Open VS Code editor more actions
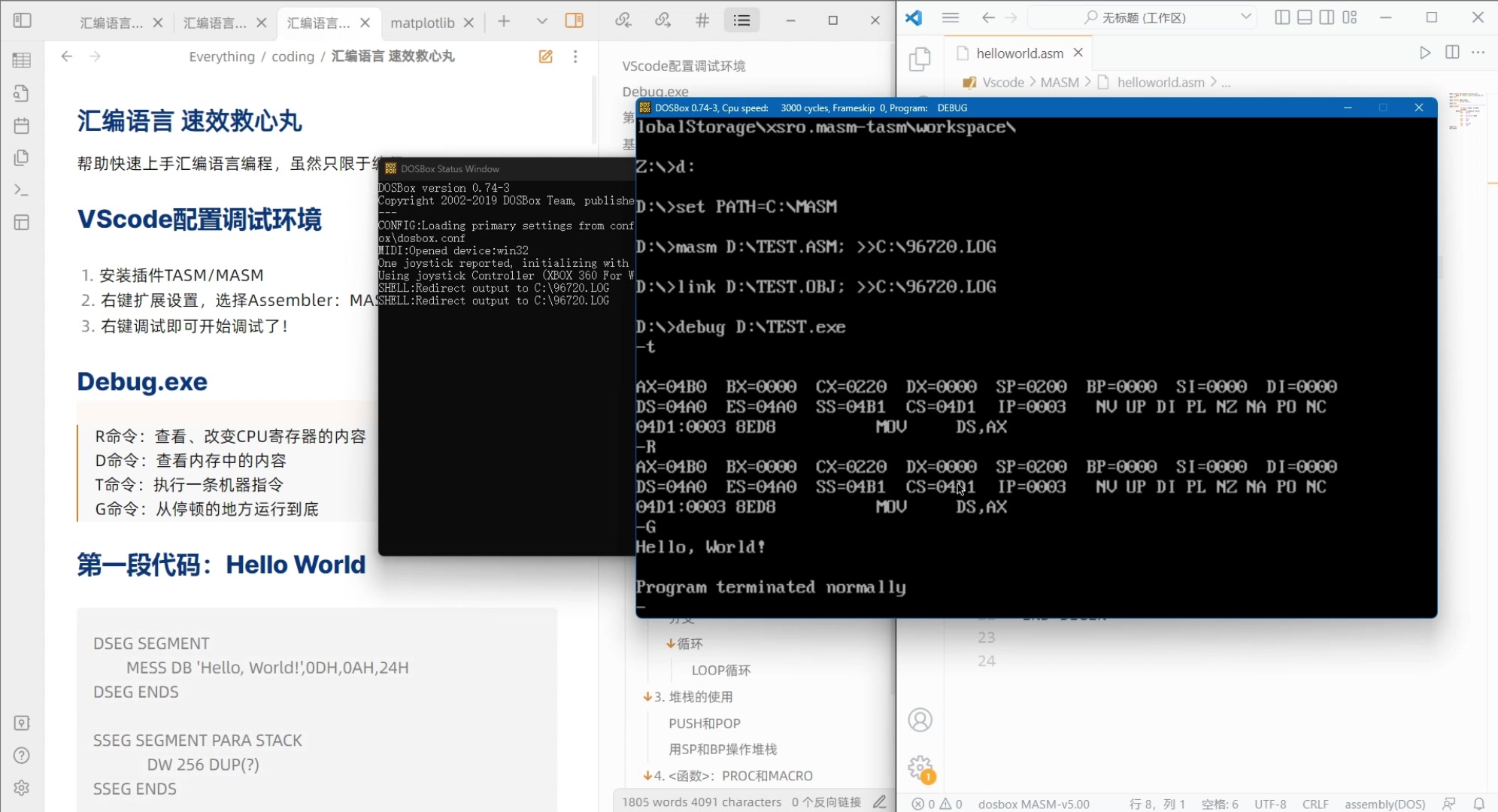 (x=1478, y=53)
